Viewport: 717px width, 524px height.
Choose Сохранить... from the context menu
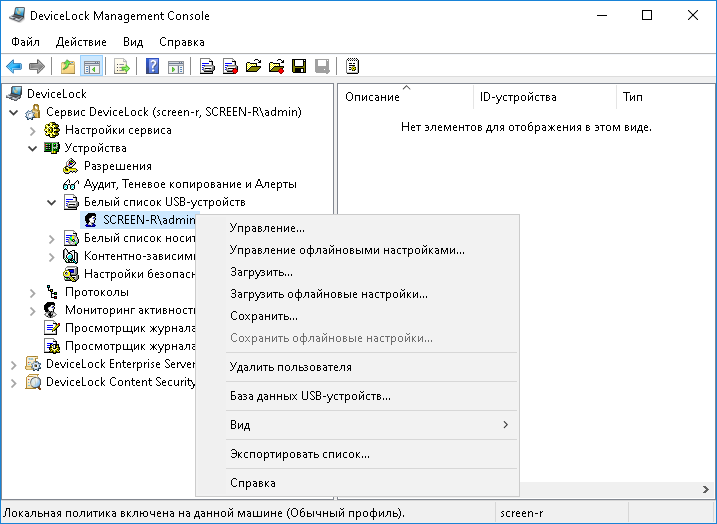(358, 316)
